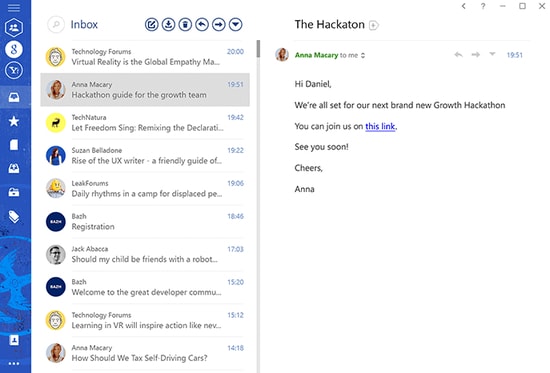Open the gray dropdown triangle in message header

(492, 54)
